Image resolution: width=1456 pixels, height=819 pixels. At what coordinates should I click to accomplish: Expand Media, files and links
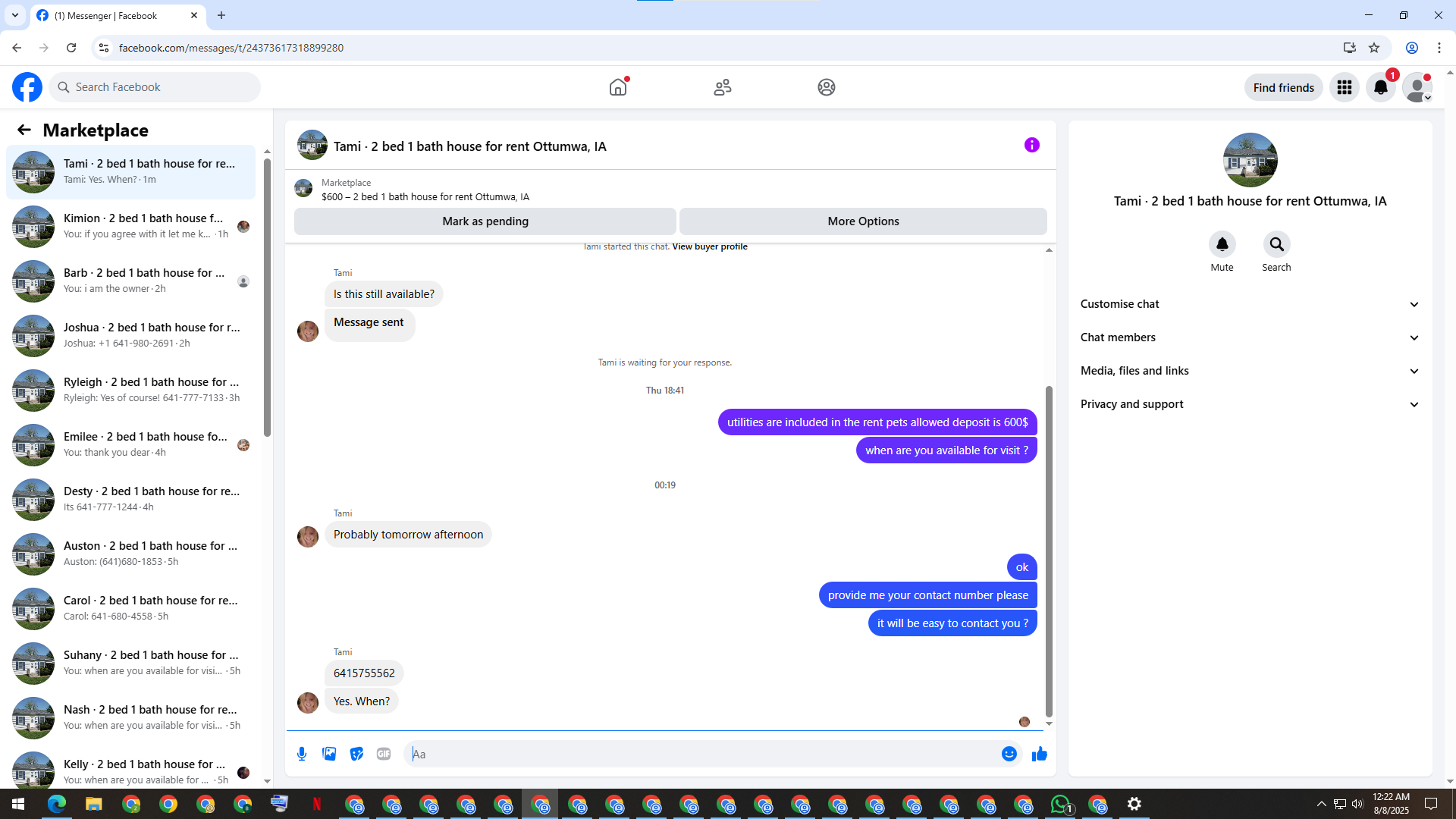[x=1250, y=371]
